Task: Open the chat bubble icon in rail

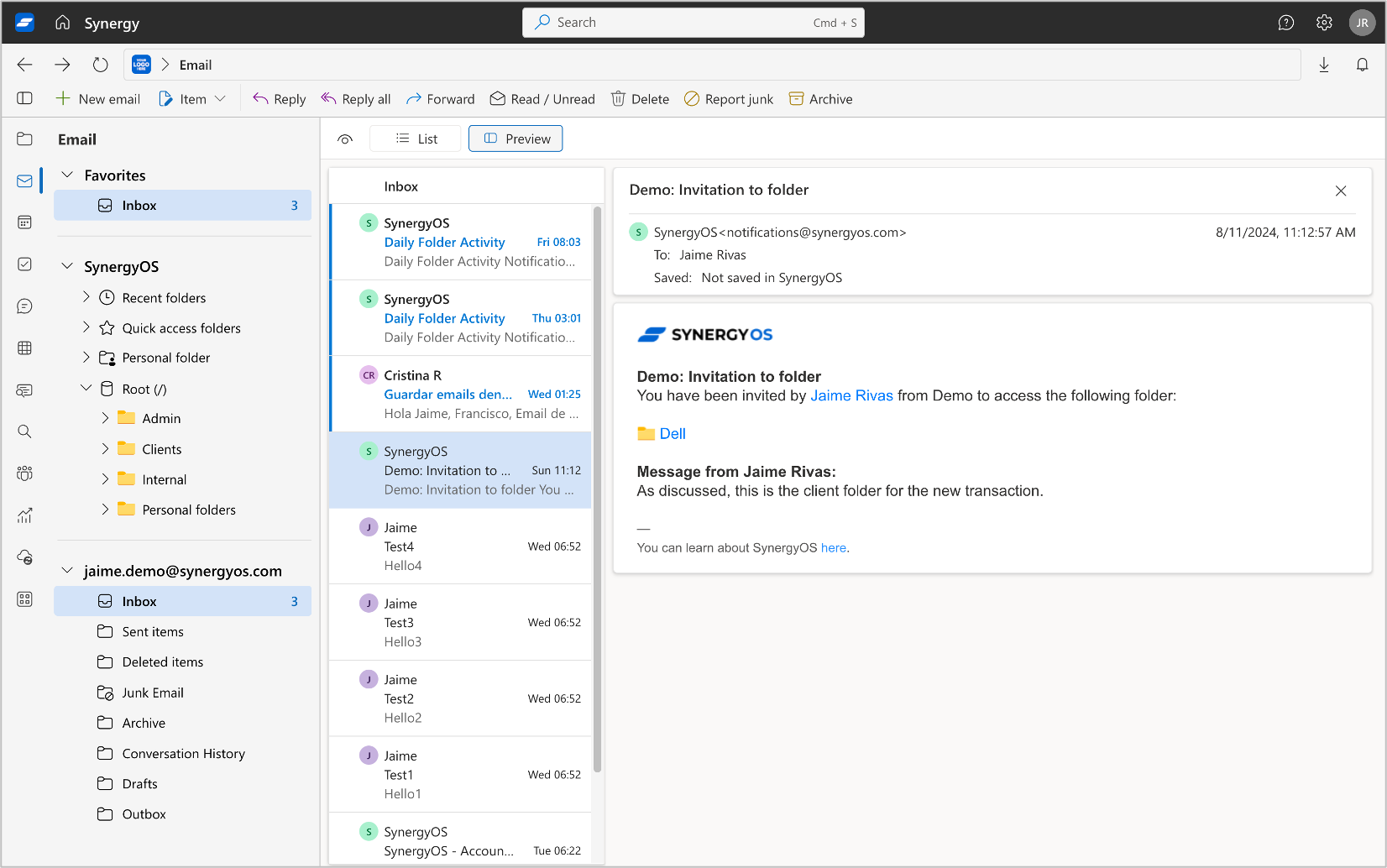Action: coord(25,306)
